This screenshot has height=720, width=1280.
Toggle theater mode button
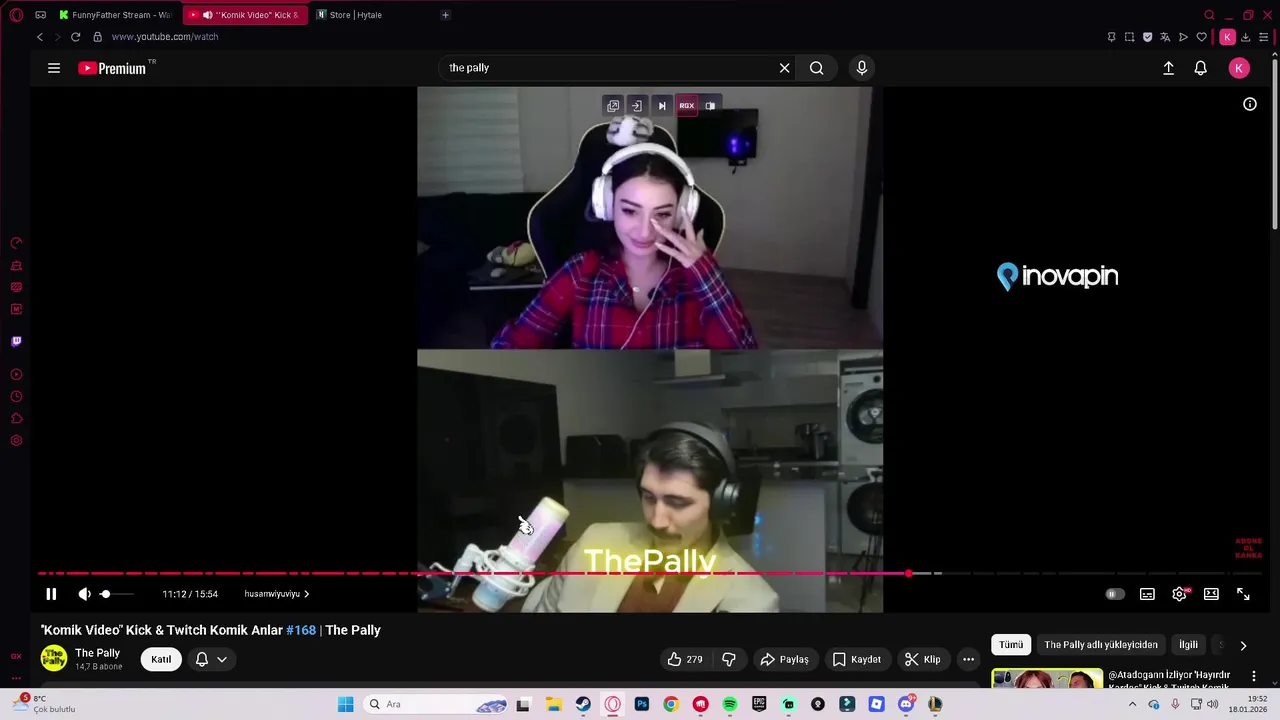[x=1211, y=594]
